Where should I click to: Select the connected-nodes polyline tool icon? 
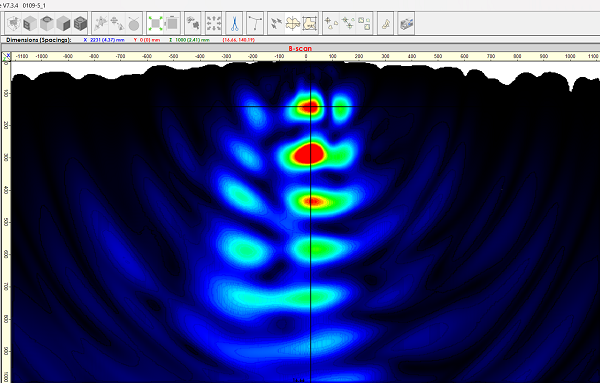[254, 24]
